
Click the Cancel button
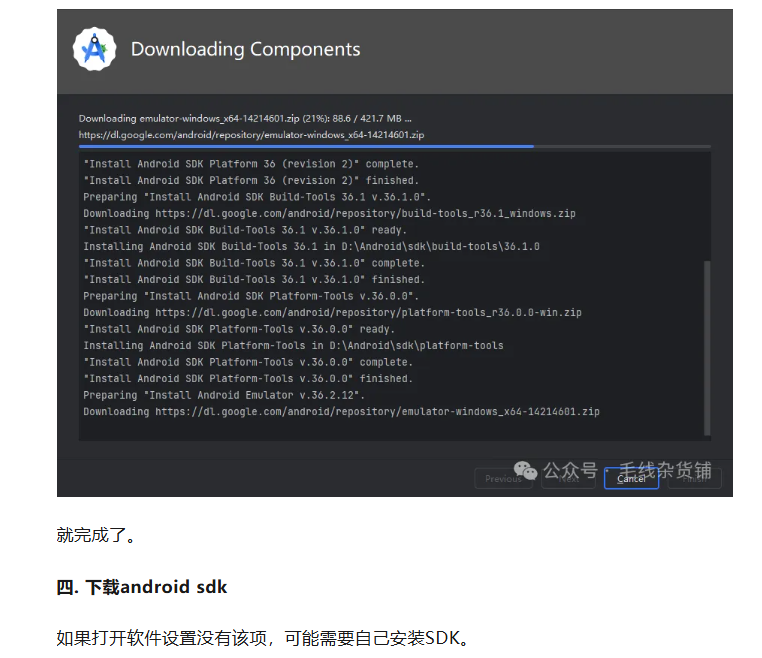coord(631,479)
